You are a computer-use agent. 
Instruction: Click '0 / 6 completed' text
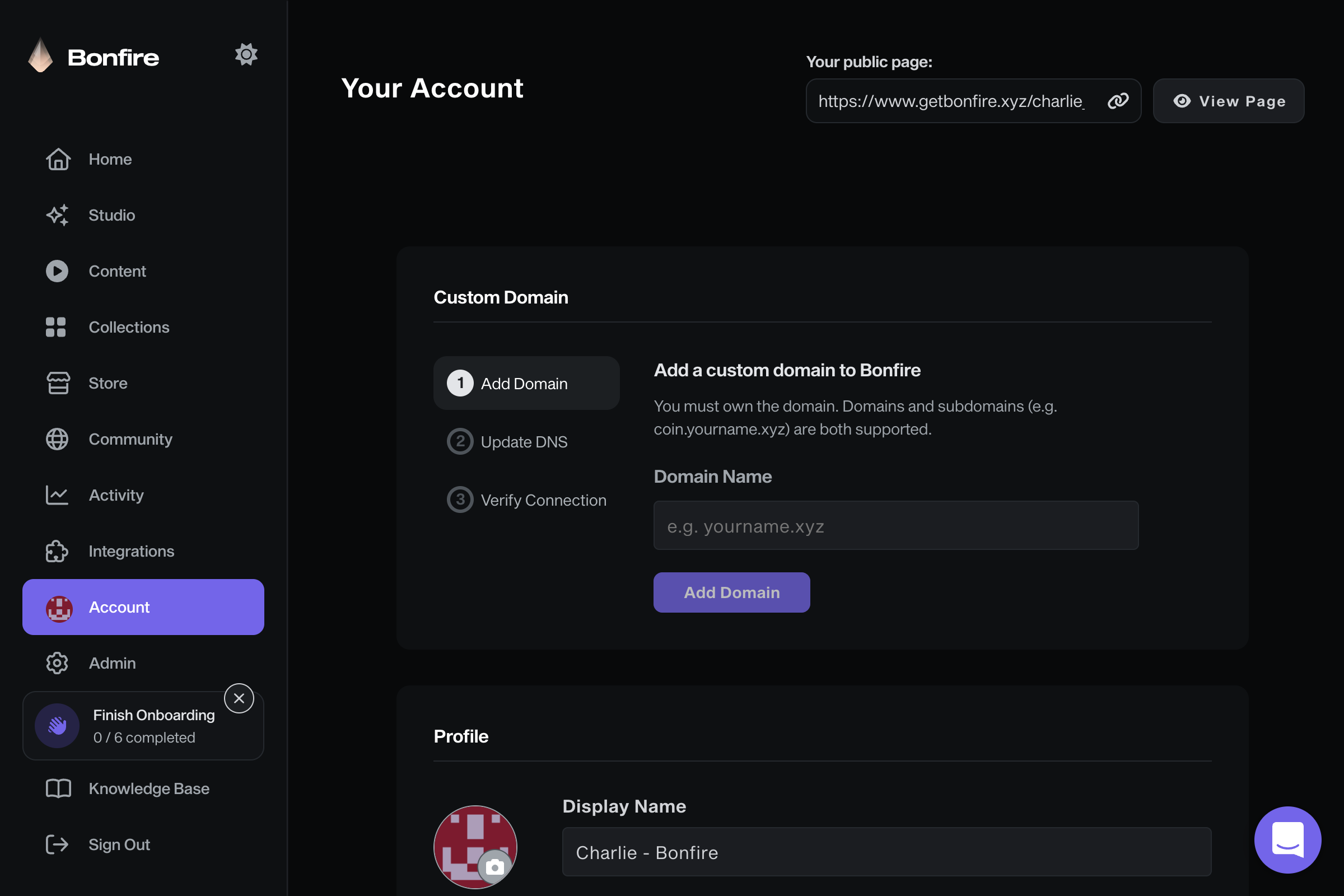(x=144, y=738)
